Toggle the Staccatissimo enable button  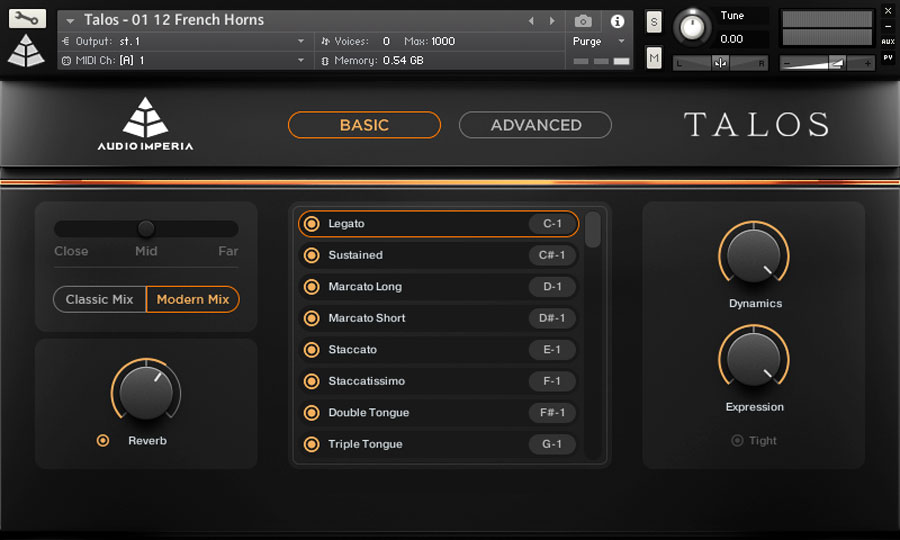point(312,382)
